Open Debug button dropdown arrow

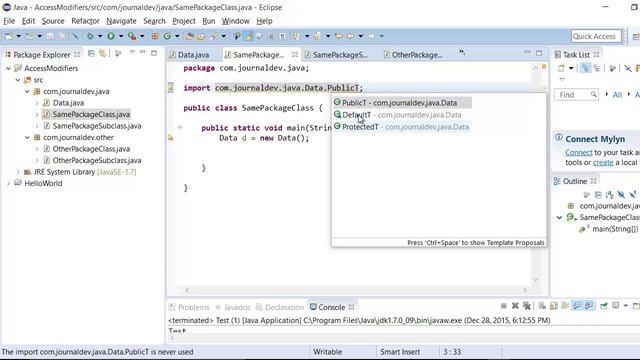100,36
